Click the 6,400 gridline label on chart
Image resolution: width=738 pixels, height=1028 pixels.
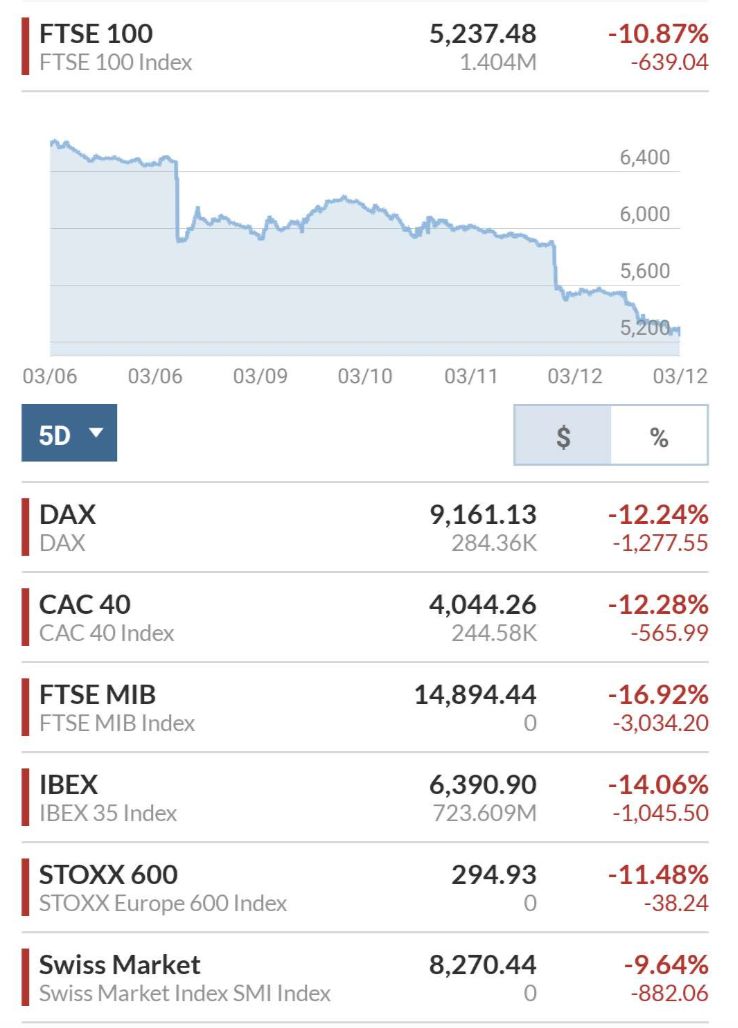pyautogui.click(x=645, y=158)
